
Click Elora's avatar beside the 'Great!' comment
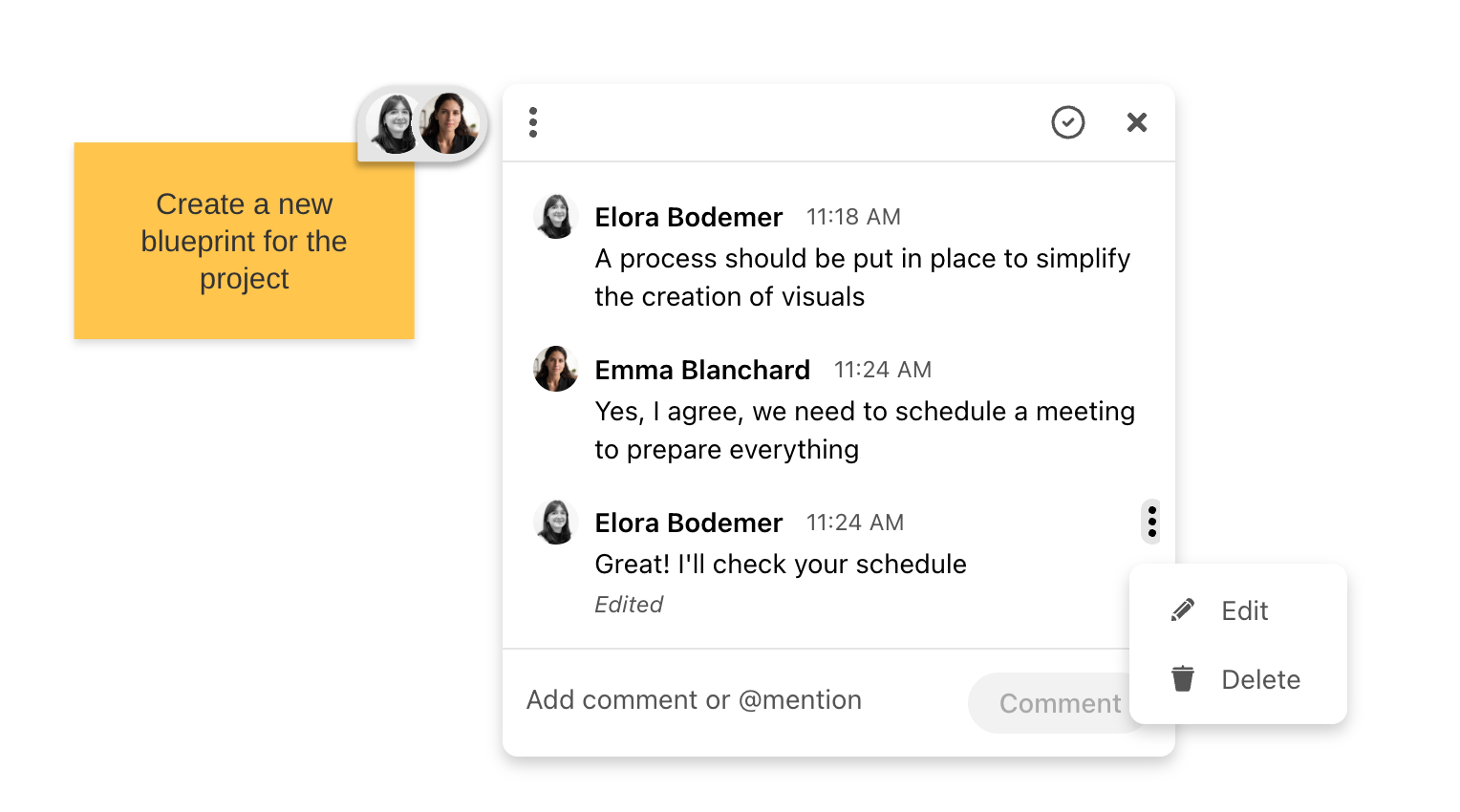[x=555, y=523]
